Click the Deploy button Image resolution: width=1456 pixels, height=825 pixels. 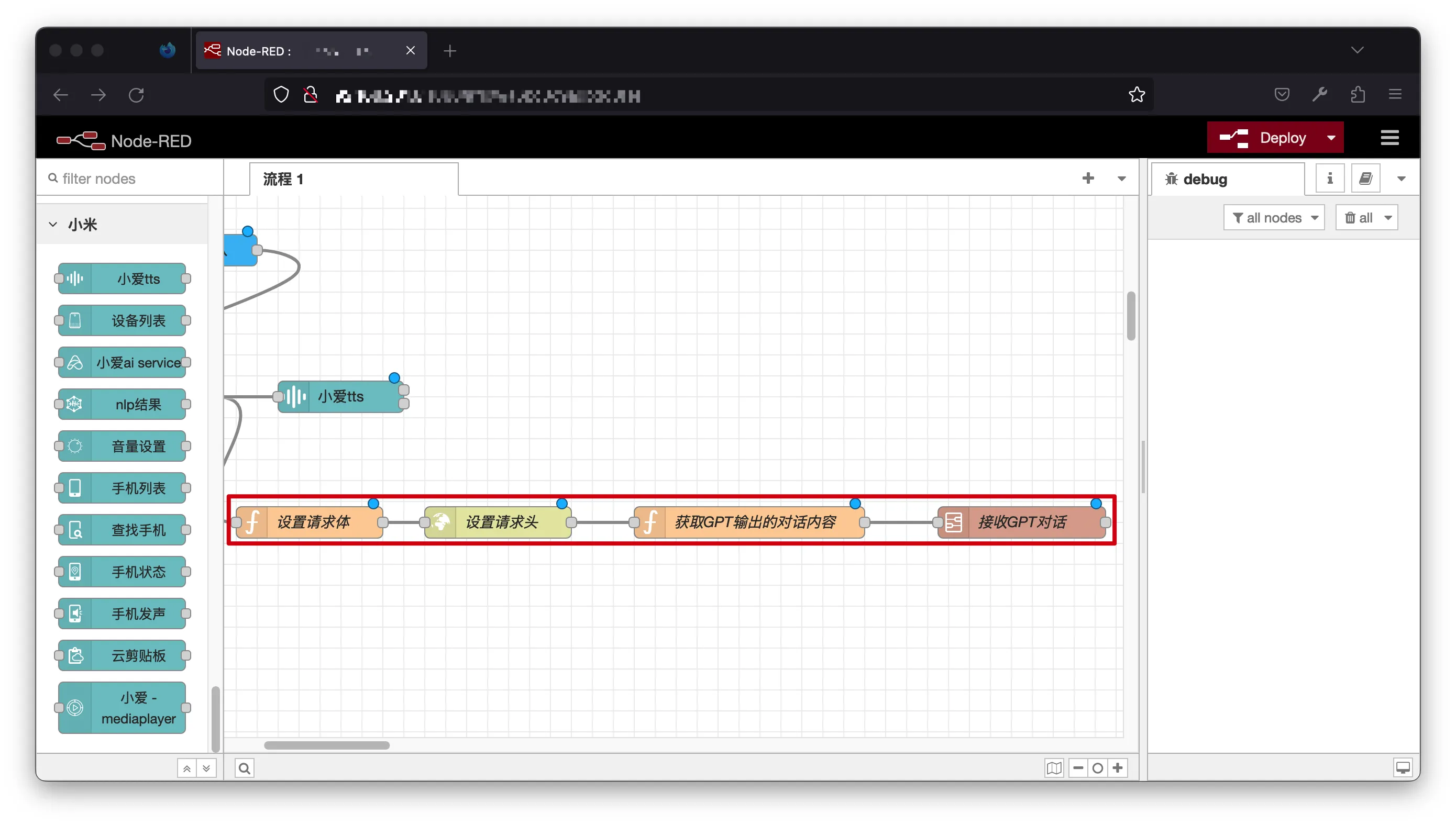click(x=1263, y=138)
